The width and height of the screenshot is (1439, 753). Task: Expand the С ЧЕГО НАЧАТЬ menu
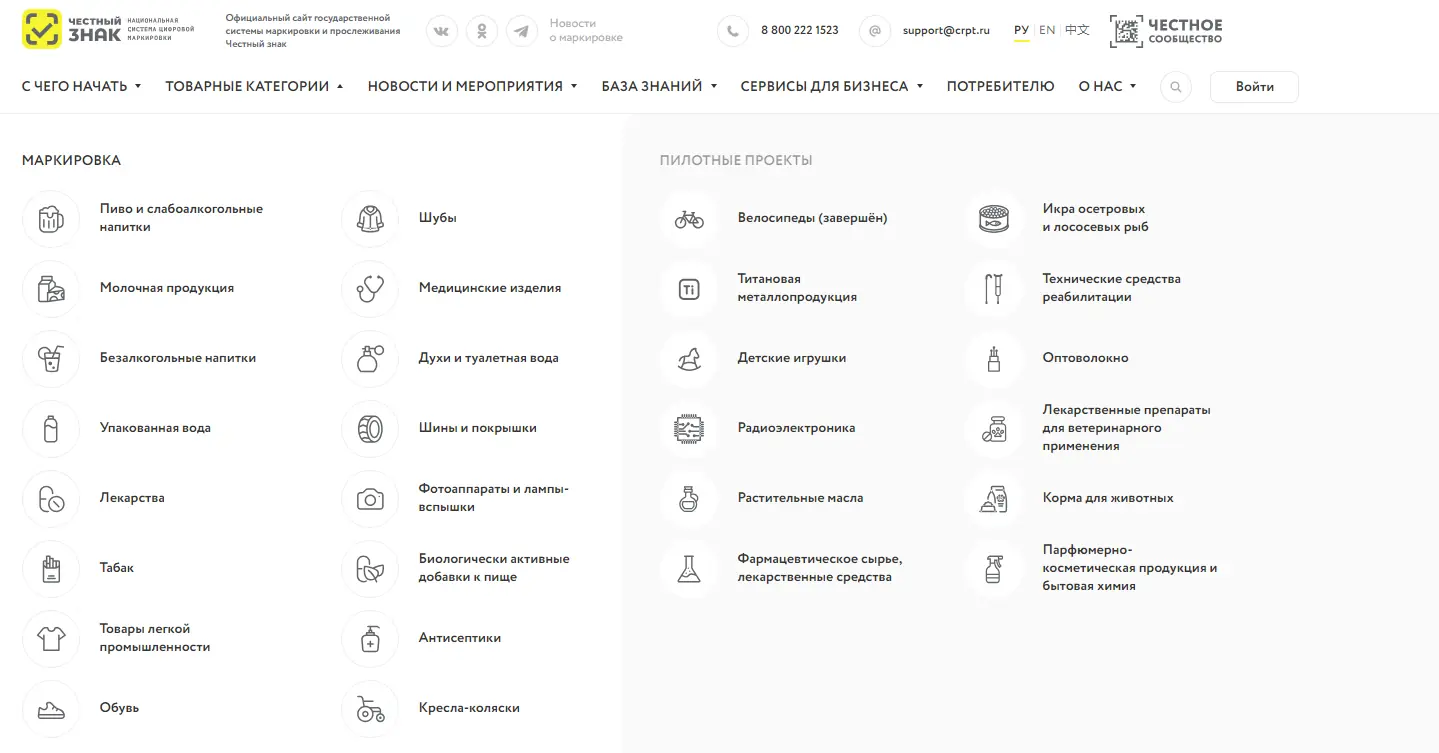[81, 87]
